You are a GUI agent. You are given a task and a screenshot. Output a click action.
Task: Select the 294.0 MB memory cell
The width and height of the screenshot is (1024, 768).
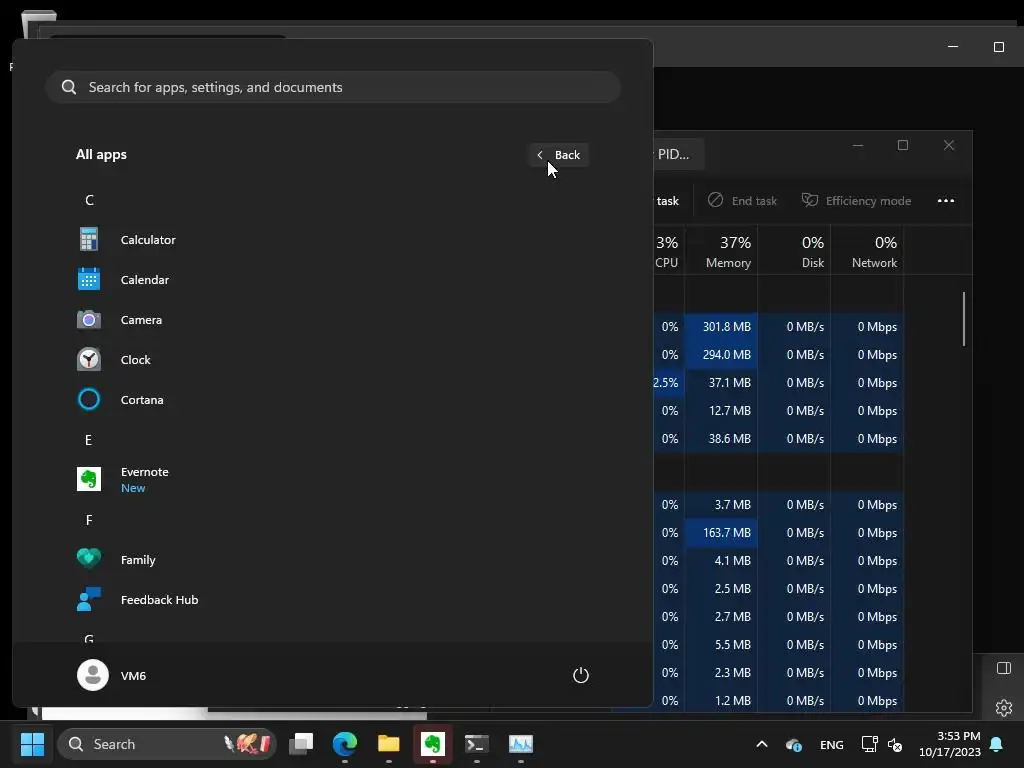coord(721,355)
